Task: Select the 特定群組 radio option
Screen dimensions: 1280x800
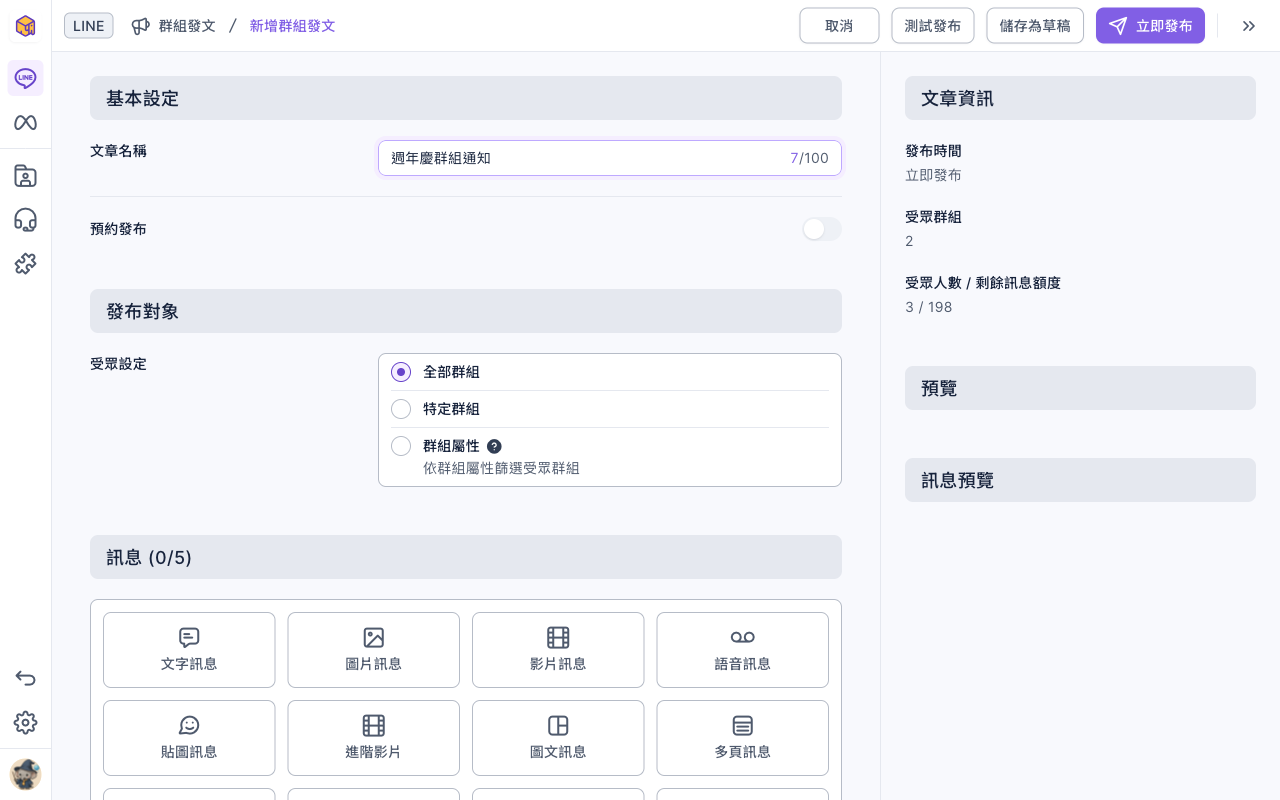Action: pos(401,409)
